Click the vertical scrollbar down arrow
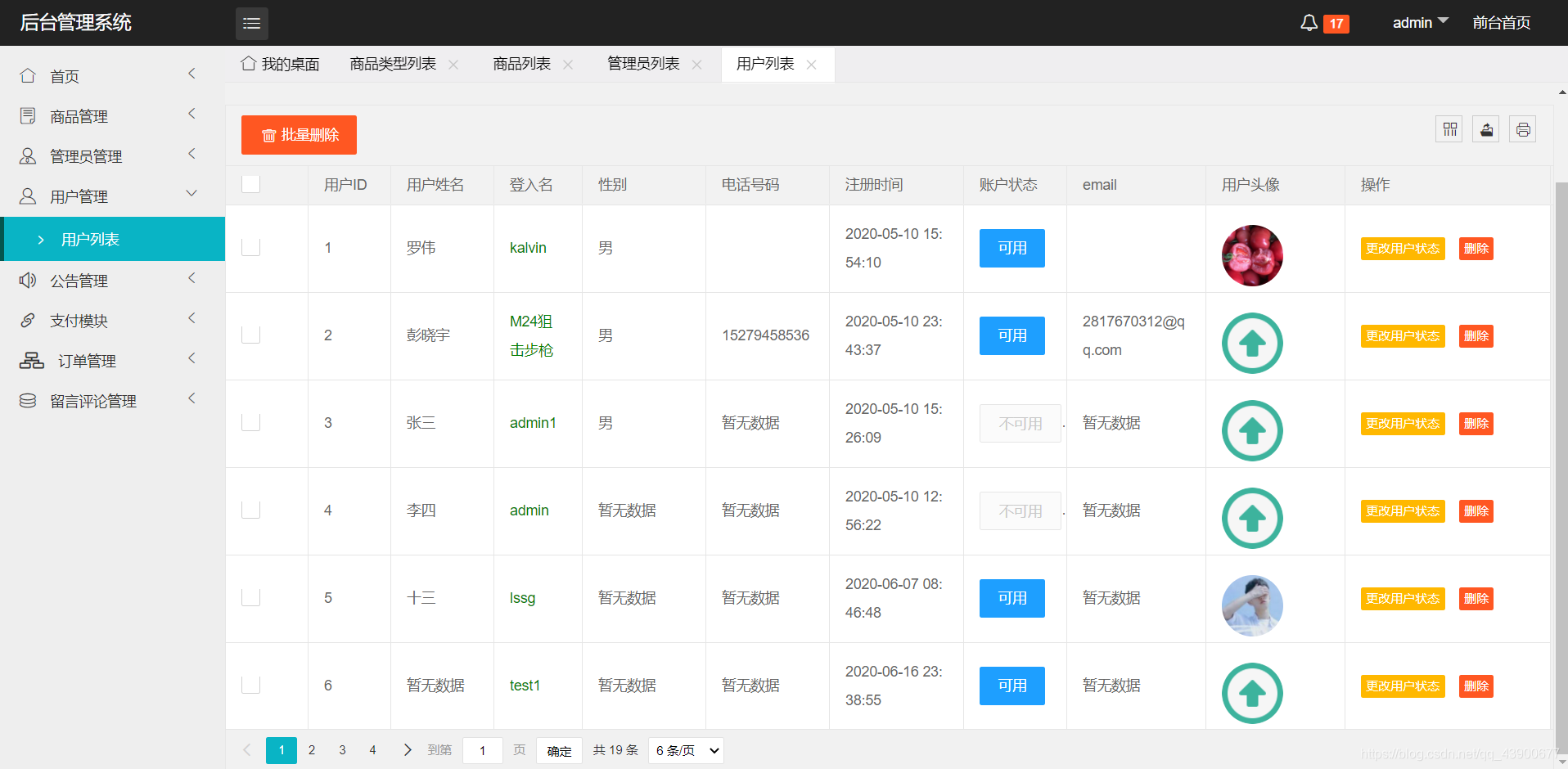This screenshot has width=1568, height=769. [1561, 762]
